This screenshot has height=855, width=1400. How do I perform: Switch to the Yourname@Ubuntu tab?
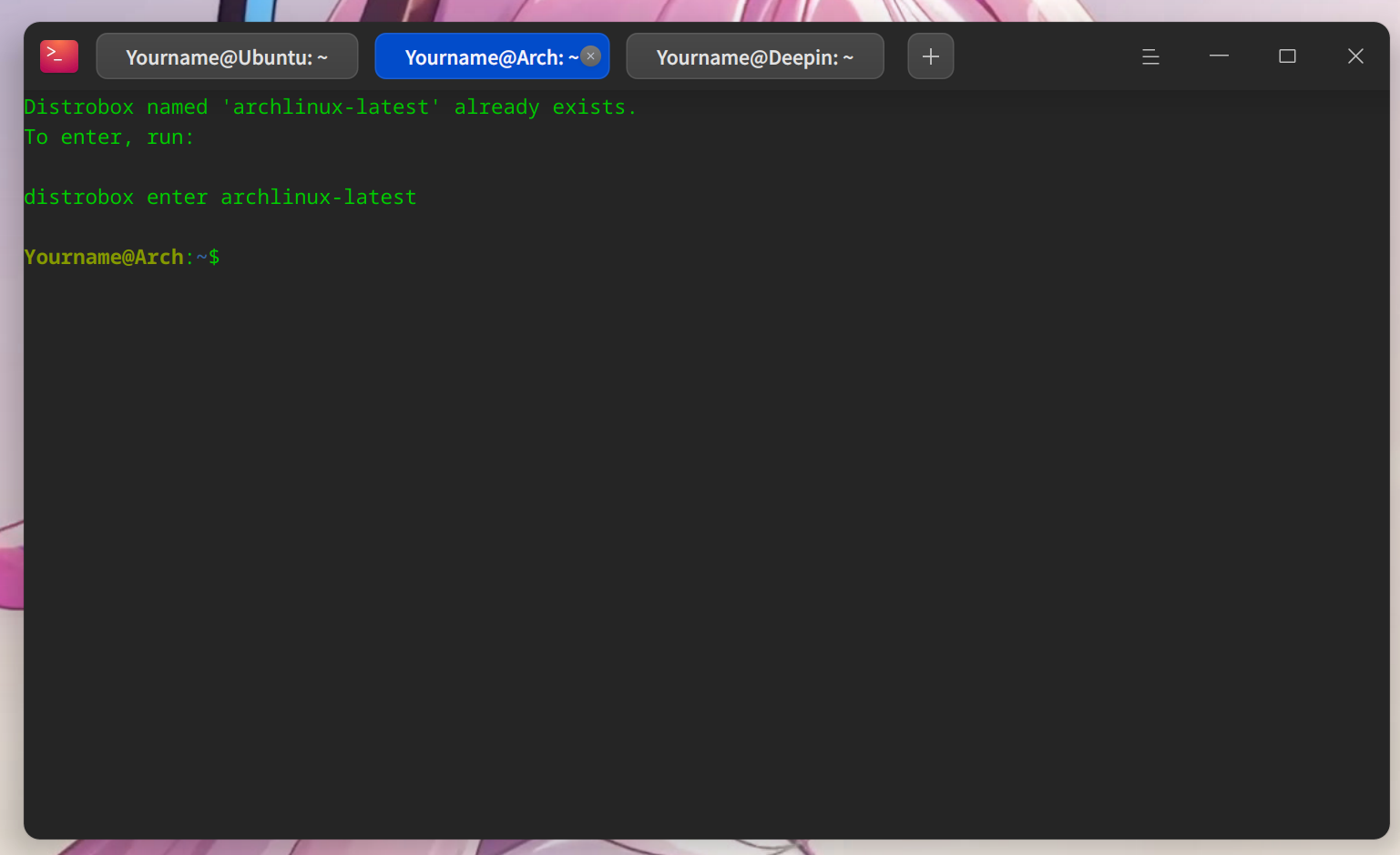(x=227, y=56)
